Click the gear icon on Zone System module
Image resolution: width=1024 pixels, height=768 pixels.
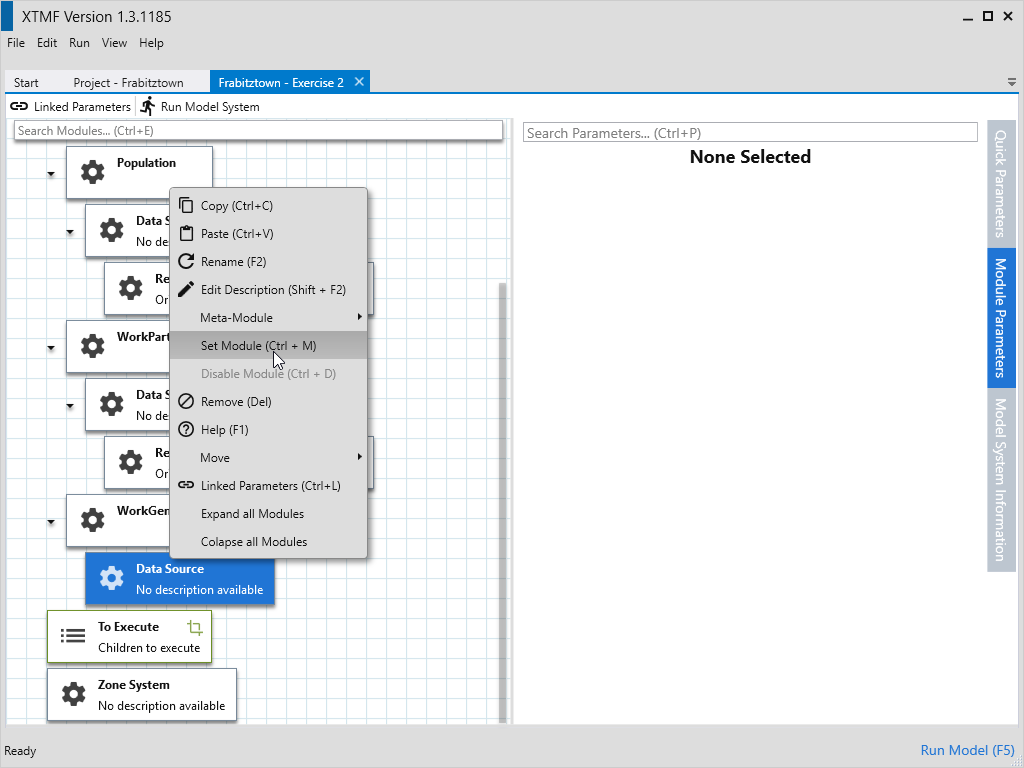click(x=73, y=694)
